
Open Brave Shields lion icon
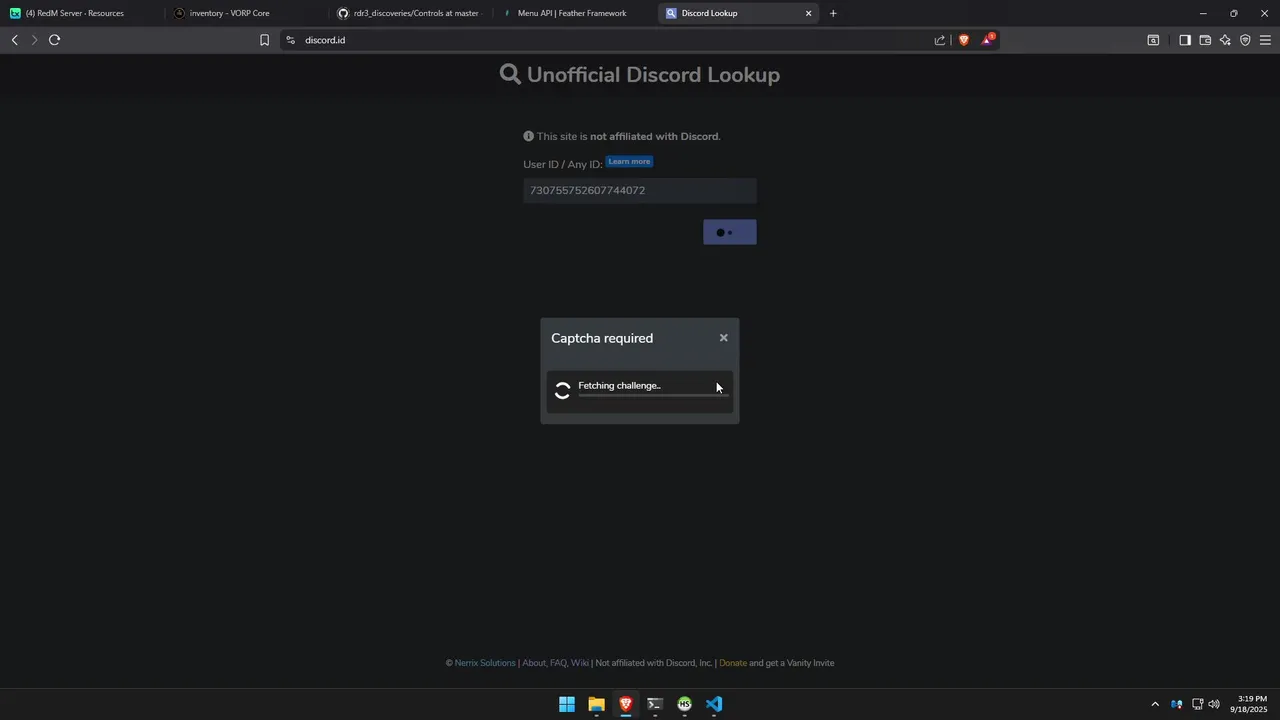coord(964,40)
